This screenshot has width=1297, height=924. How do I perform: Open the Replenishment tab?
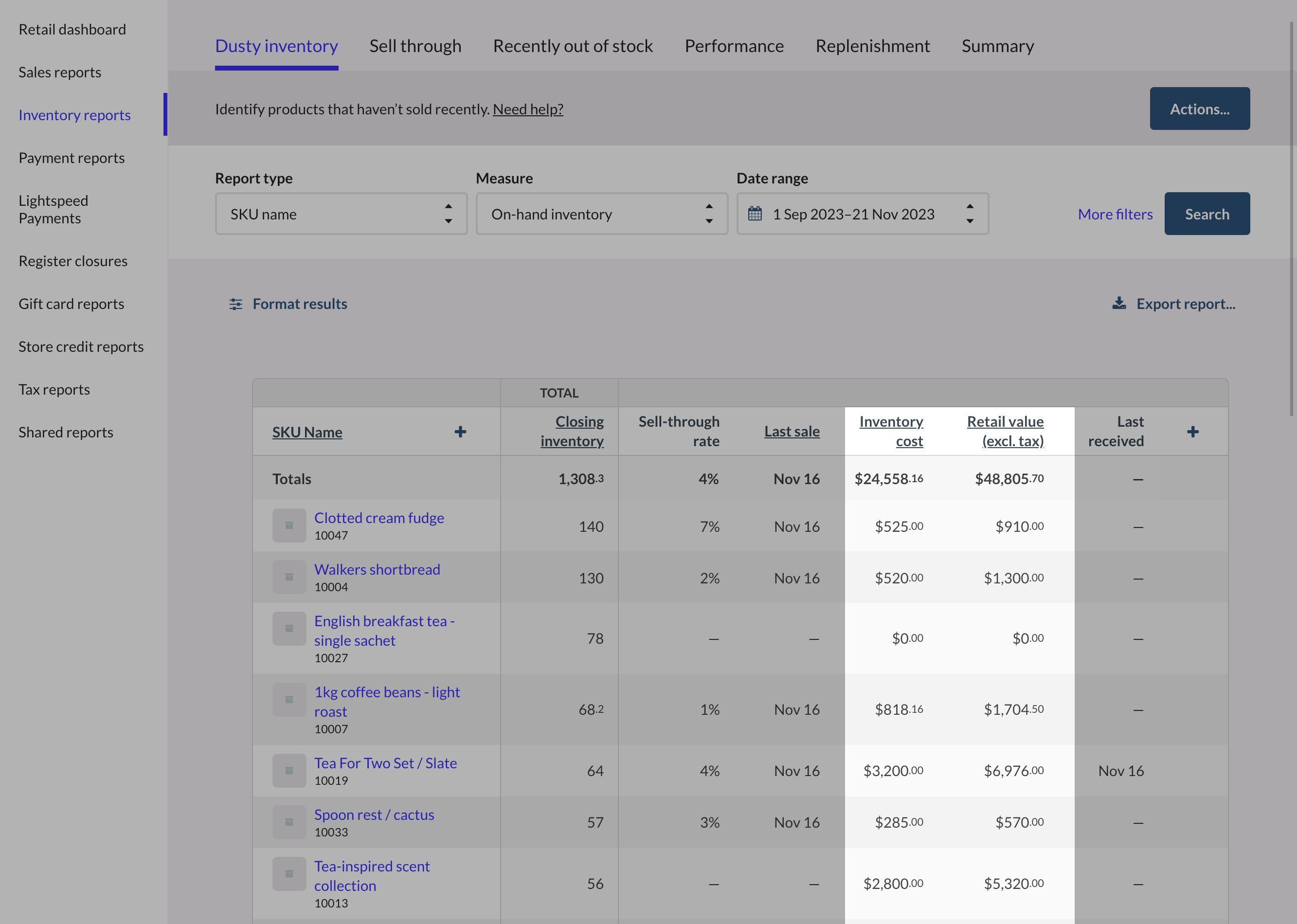[873, 46]
